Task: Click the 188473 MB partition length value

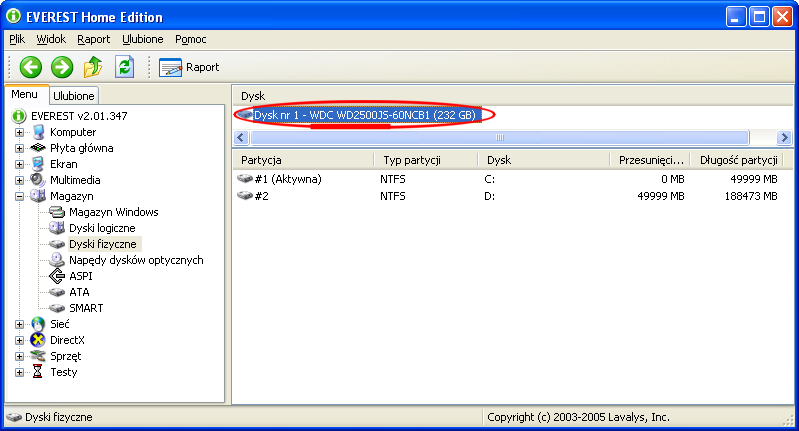Action: point(751,196)
